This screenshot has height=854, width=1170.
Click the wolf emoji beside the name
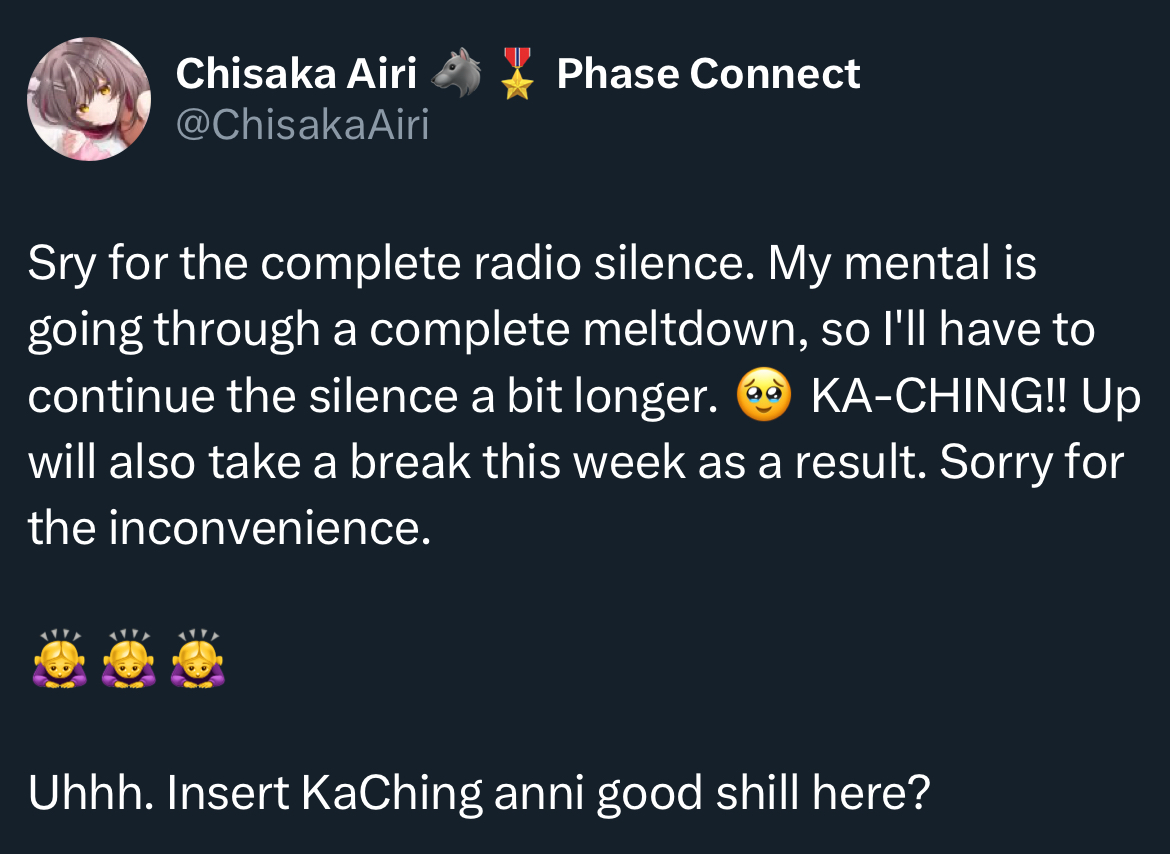tap(457, 73)
